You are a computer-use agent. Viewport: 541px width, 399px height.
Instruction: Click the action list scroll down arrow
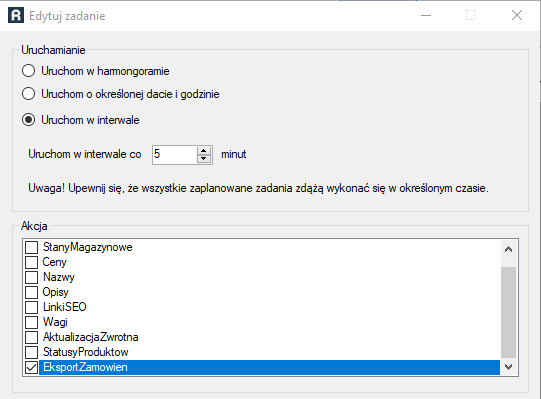point(508,367)
